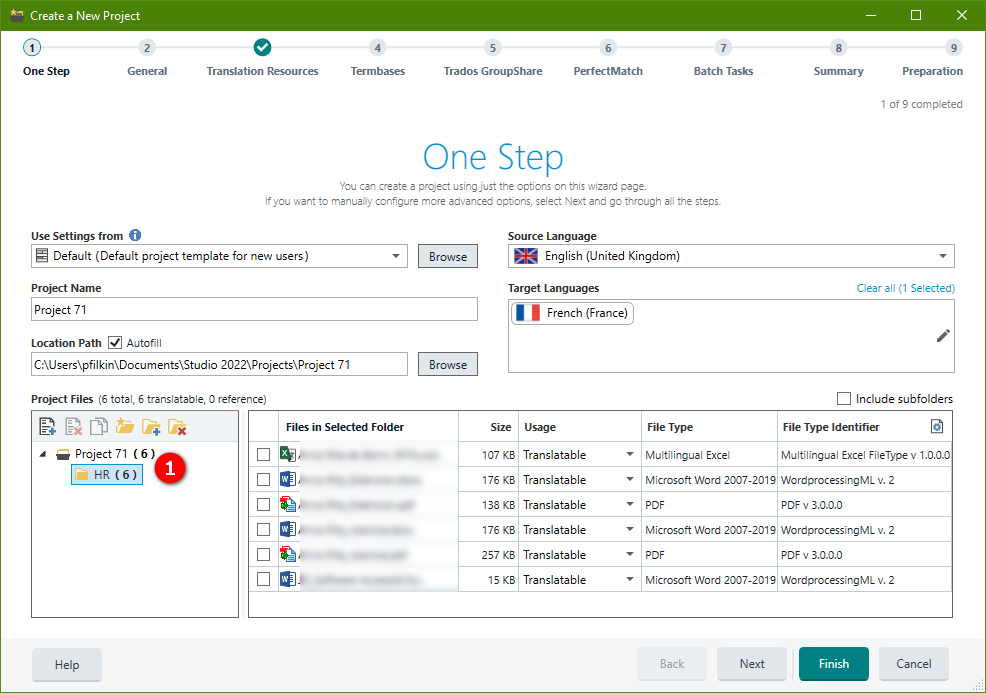Click the File Type column header
The height and width of the screenshot is (693, 986).
(x=709, y=427)
